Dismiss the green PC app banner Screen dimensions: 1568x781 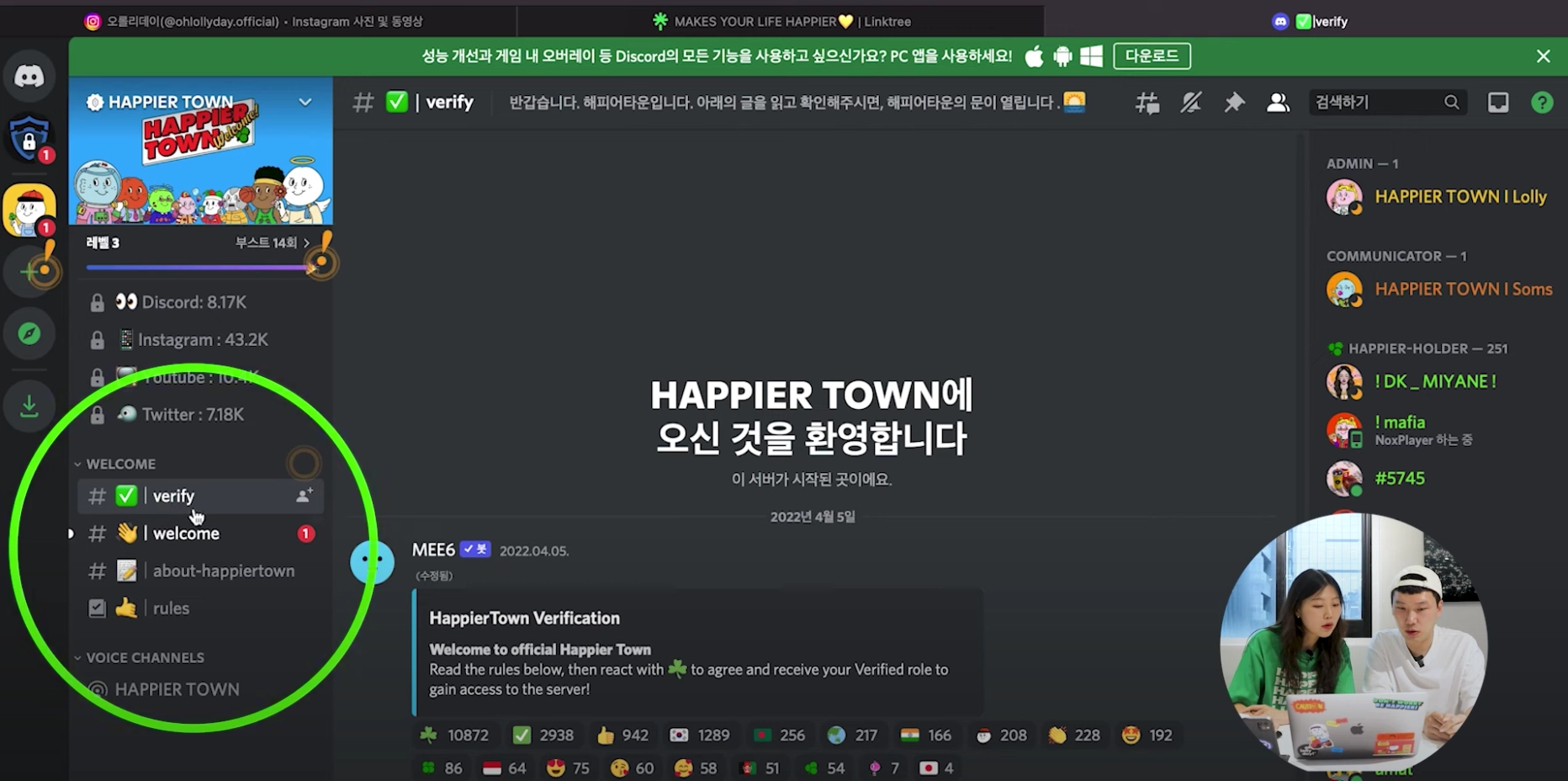point(1543,56)
